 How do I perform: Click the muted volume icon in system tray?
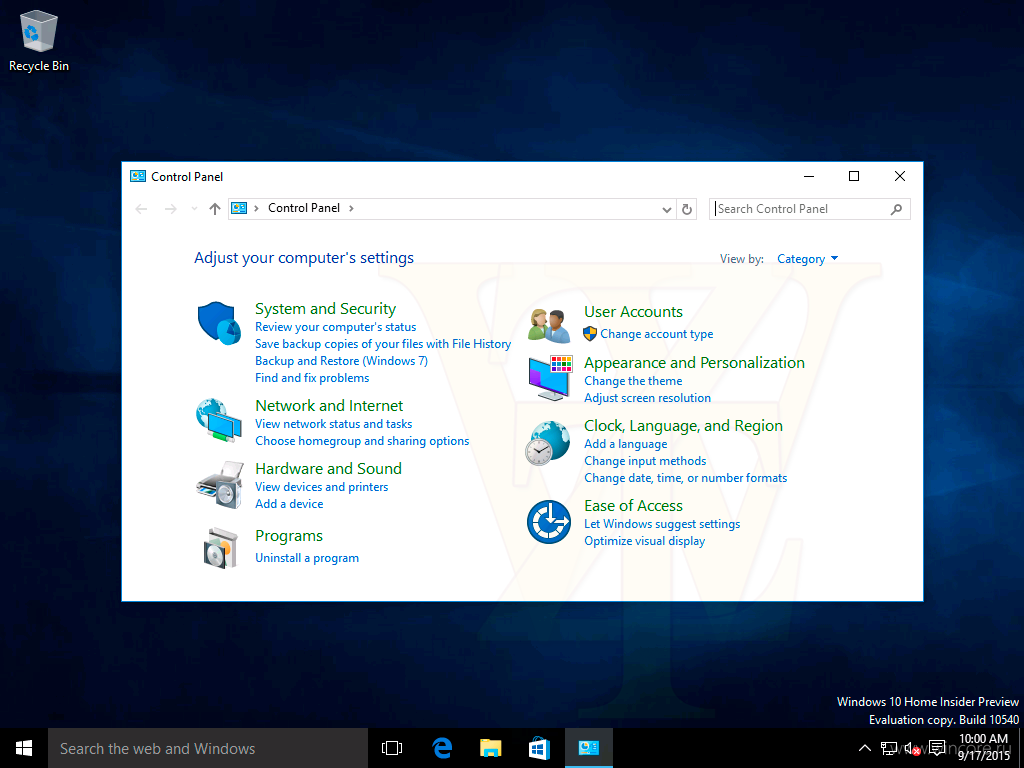point(913,748)
